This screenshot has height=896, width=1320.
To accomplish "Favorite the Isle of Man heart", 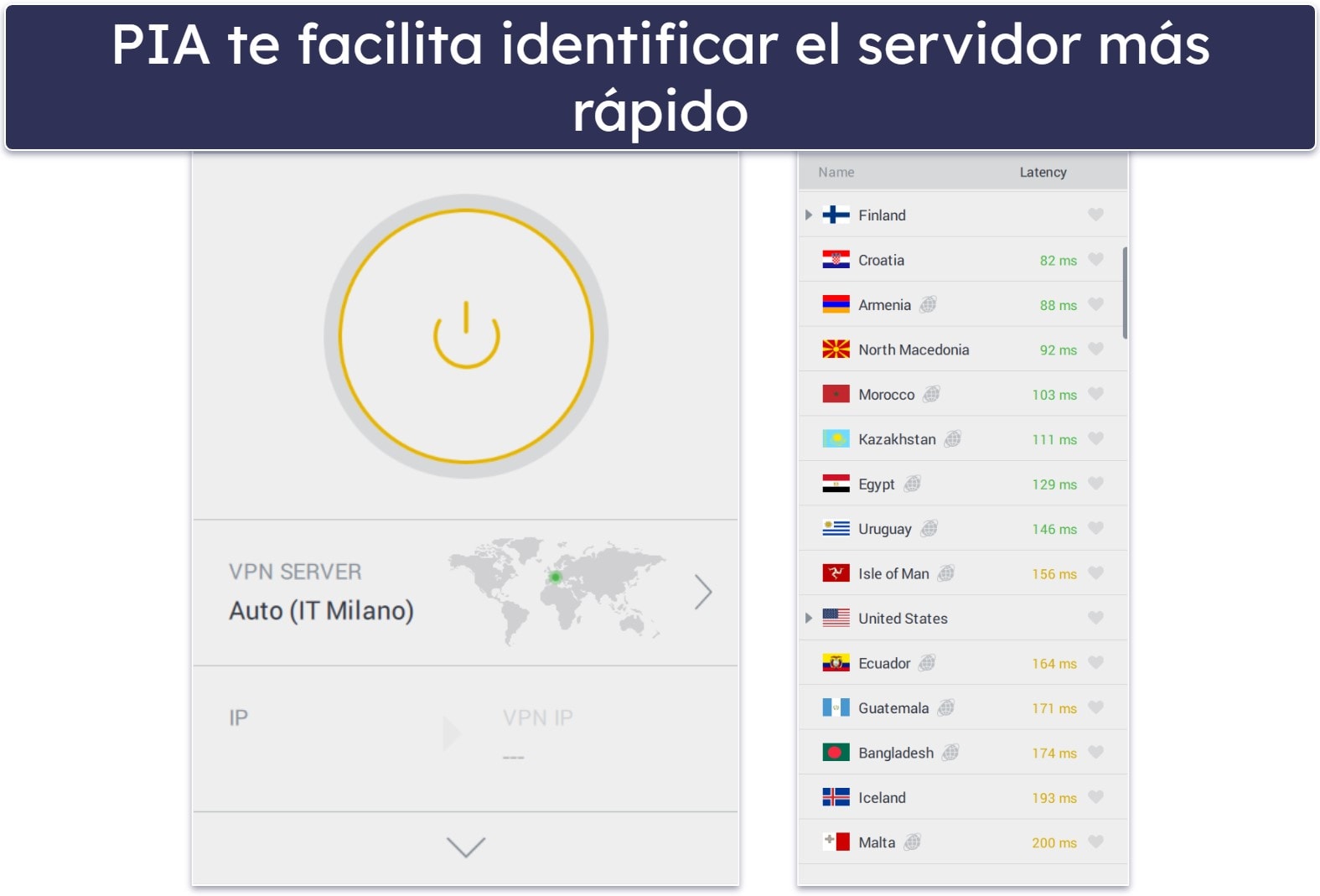I will click(1095, 573).
